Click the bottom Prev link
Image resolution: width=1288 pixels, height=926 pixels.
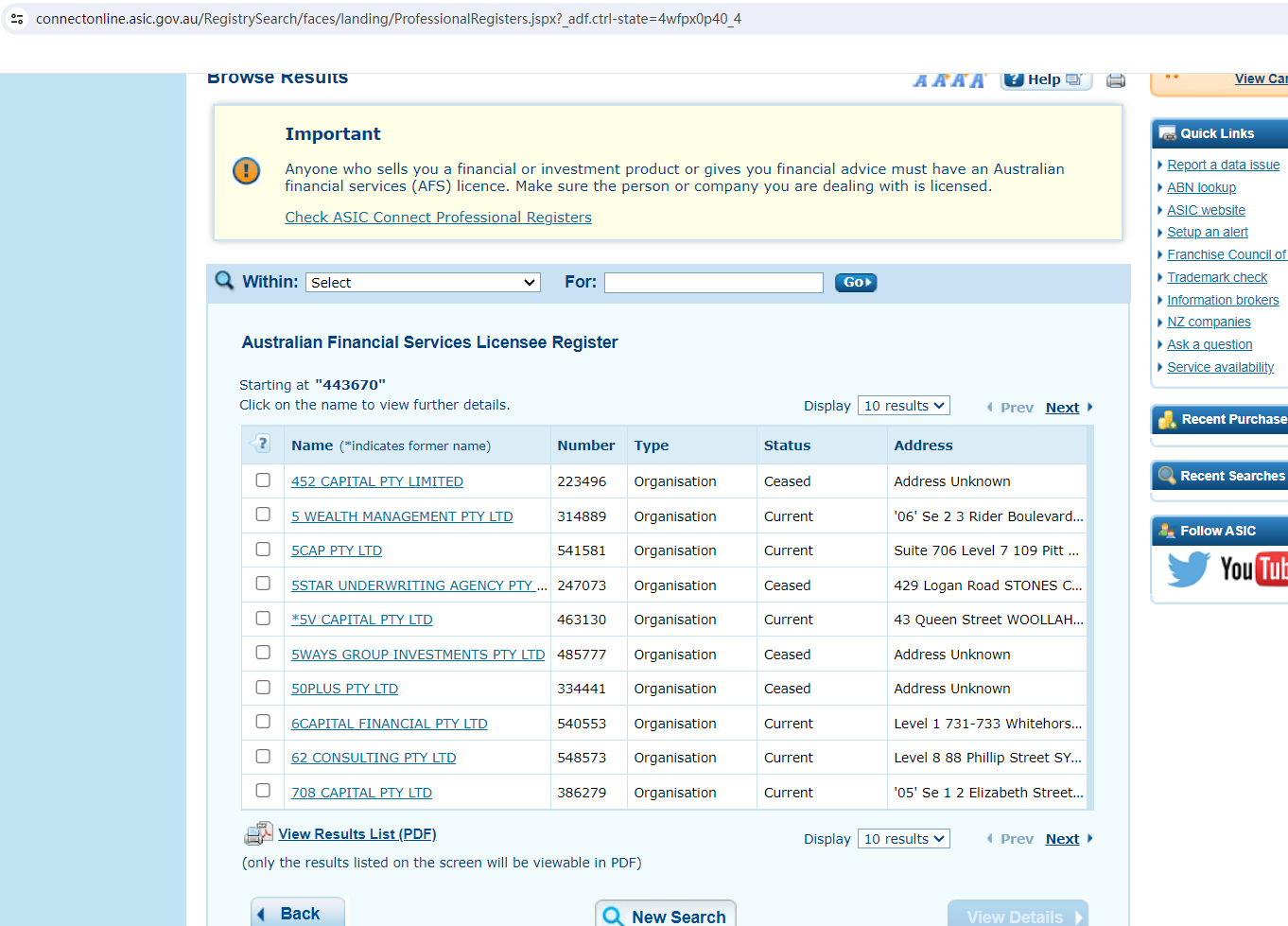1017,839
